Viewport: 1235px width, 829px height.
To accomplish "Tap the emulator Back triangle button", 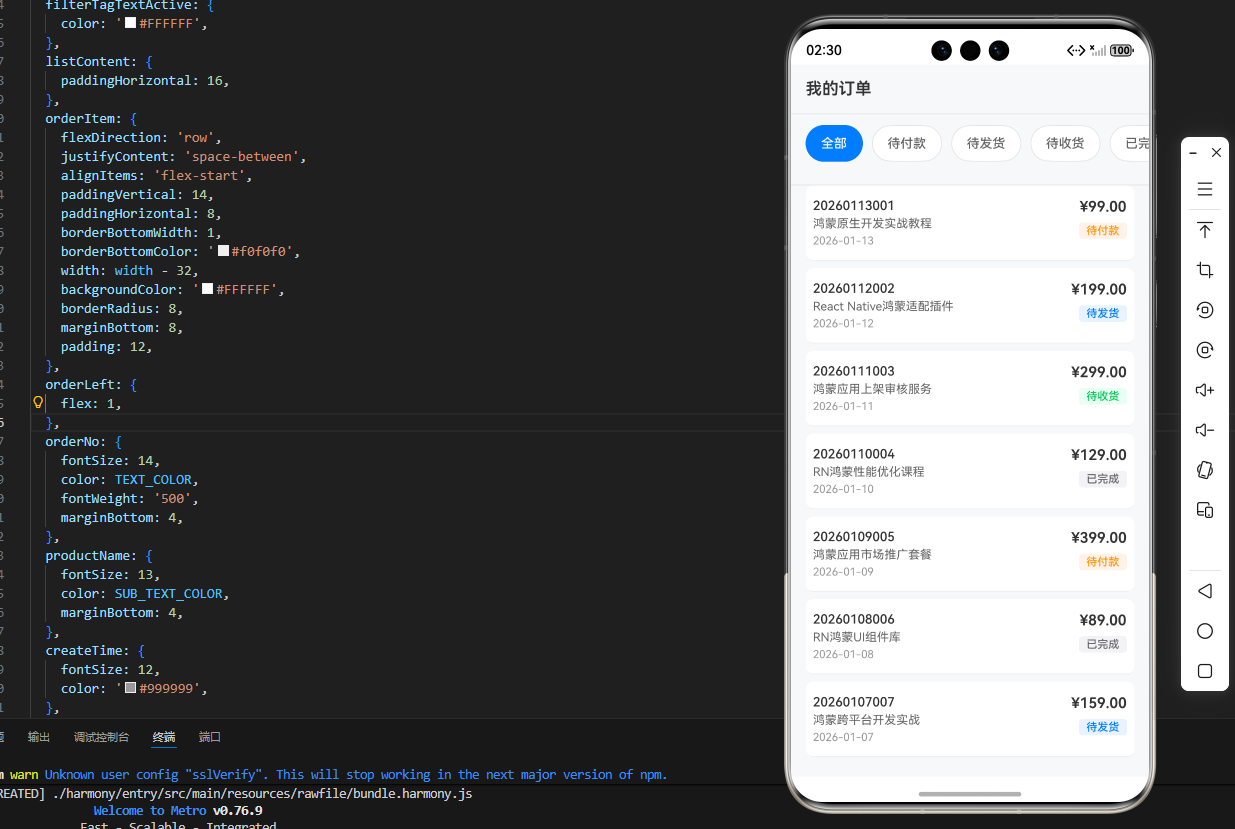I will [1205, 591].
